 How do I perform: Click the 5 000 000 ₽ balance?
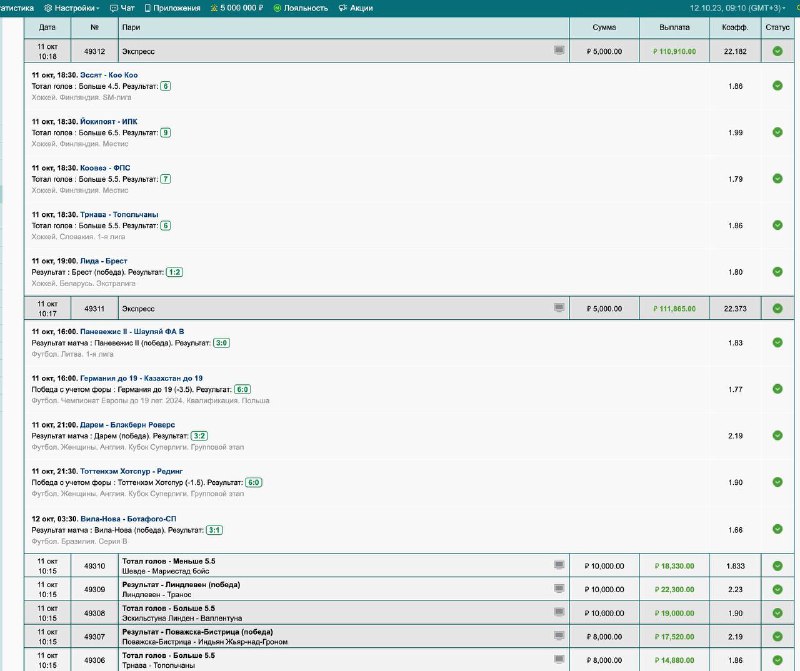(237, 7)
